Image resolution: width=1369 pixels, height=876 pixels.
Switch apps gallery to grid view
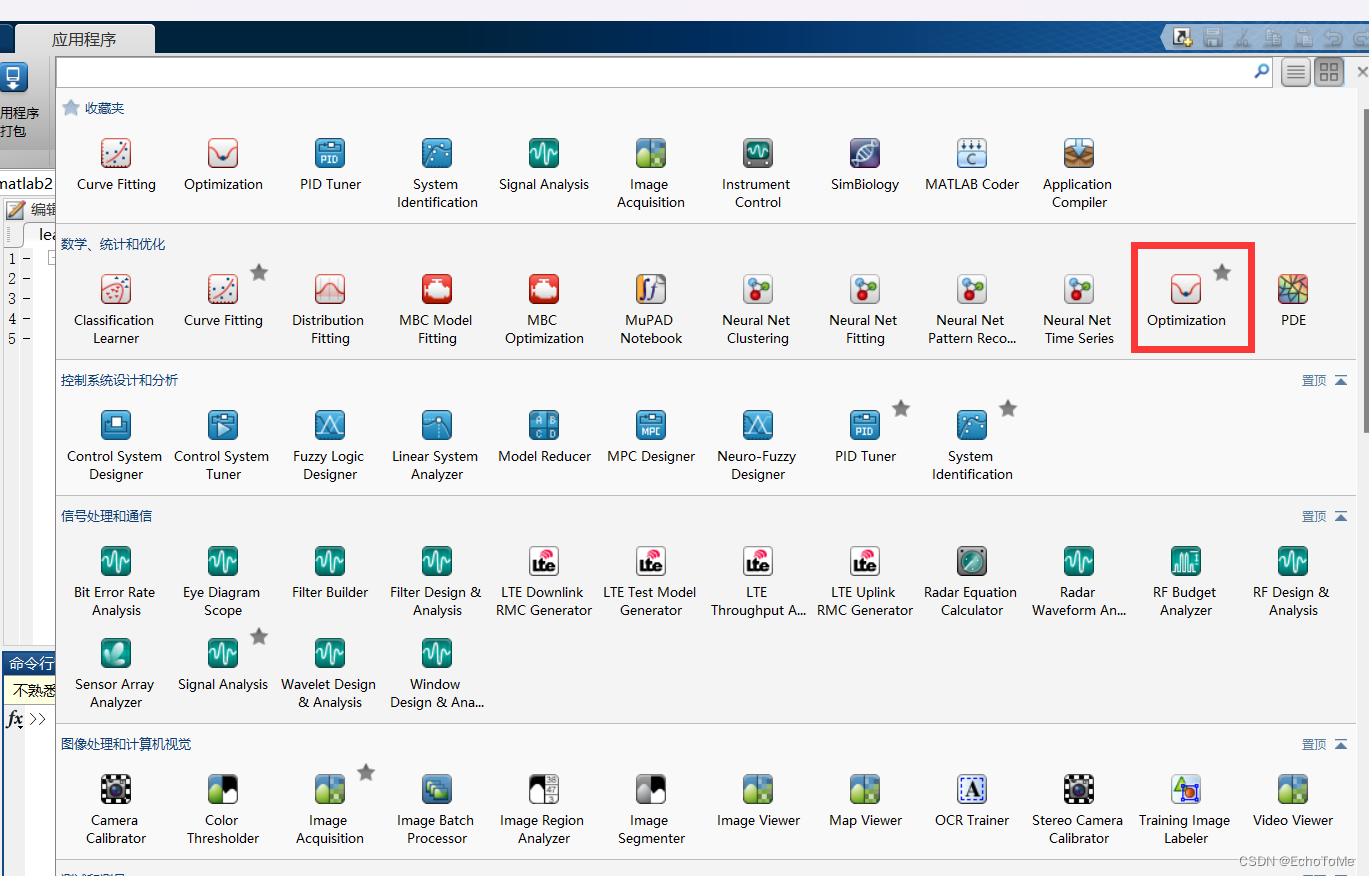(1329, 72)
